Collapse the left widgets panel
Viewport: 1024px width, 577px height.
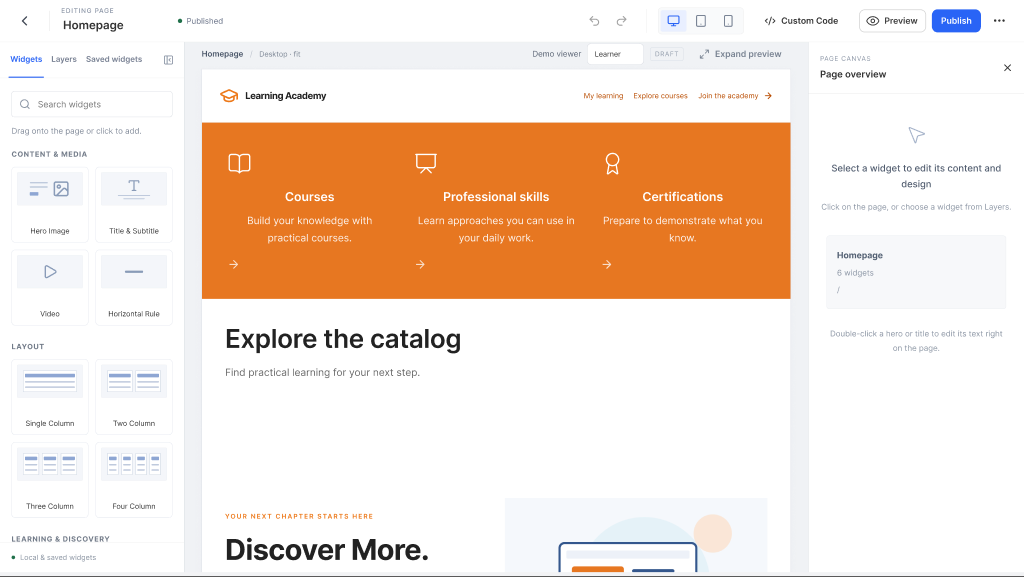pyautogui.click(x=168, y=60)
